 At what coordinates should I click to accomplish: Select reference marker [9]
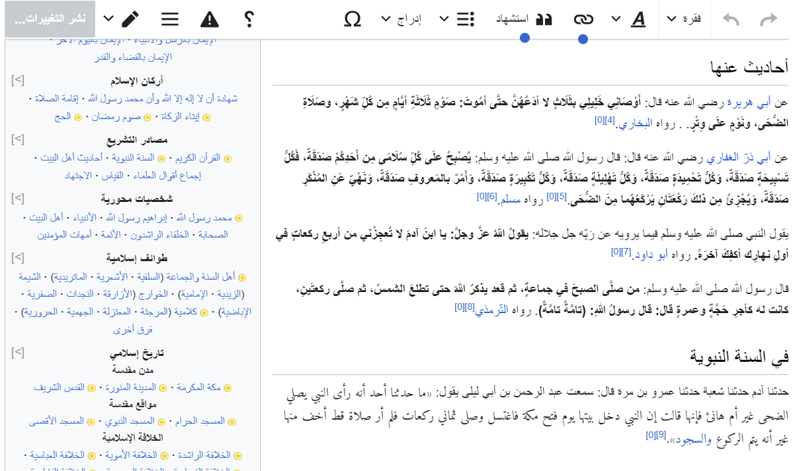pos(661,435)
